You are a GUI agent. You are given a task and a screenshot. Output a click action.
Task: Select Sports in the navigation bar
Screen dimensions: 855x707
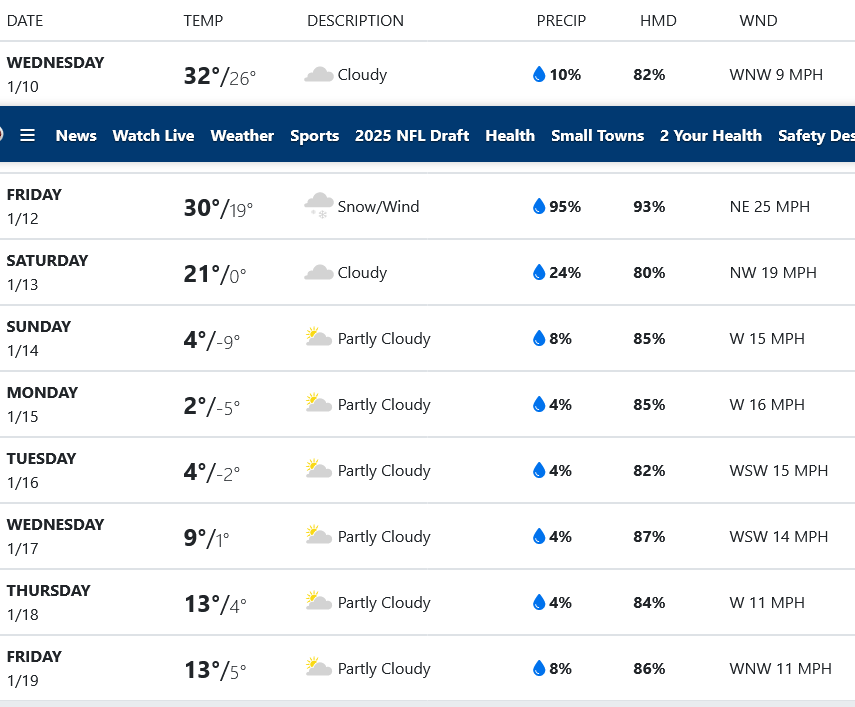(x=314, y=135)
